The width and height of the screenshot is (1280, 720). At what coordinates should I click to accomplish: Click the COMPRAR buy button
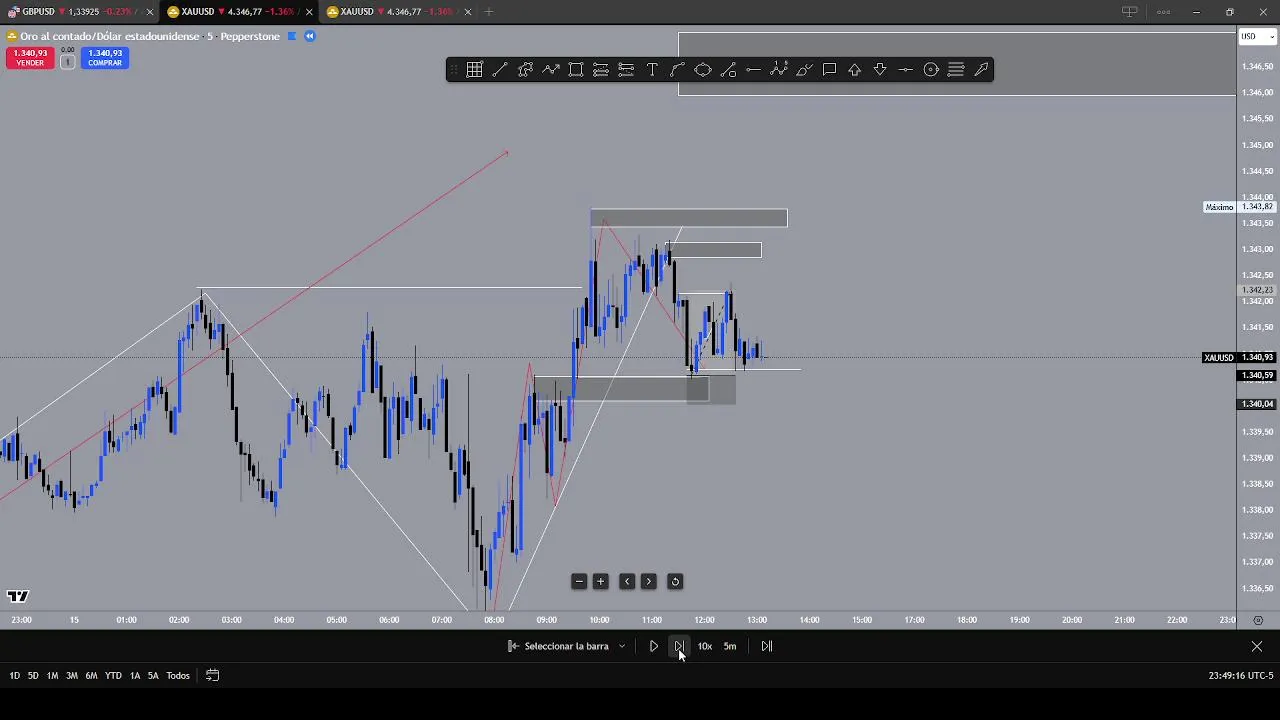click(x=105, y=58)
